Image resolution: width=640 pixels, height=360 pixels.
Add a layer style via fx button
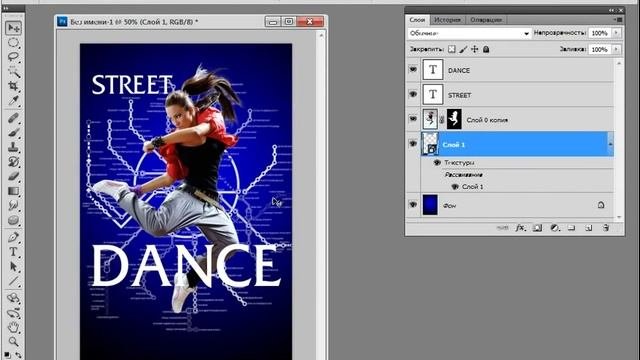(520, 228)
